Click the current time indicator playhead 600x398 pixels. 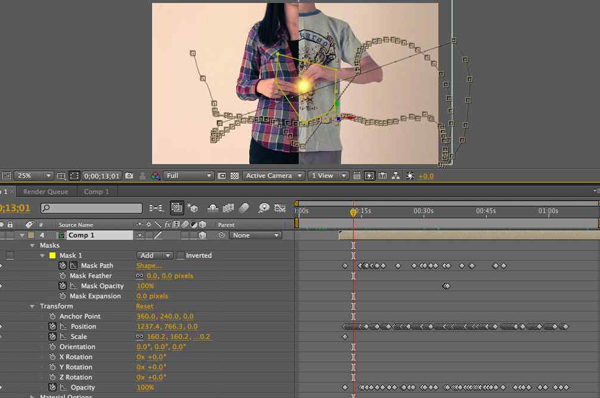[x=353, y=212]
